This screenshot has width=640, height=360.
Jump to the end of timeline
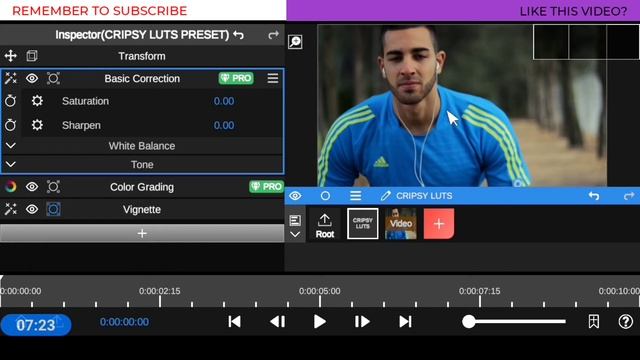pyautogui.click(x=405, y=322)
